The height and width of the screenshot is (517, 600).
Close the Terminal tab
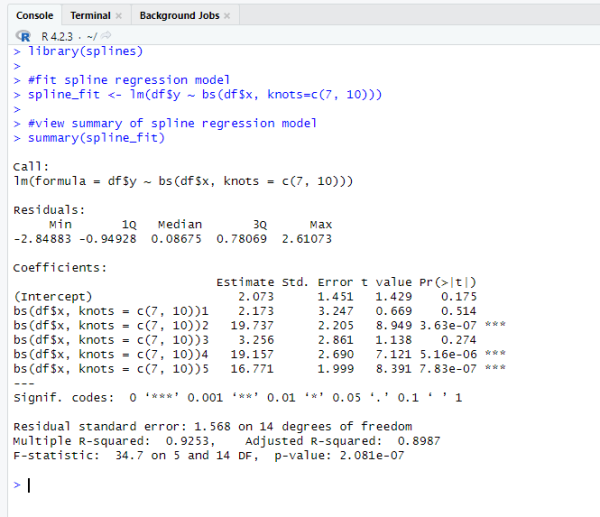(118, 17)
